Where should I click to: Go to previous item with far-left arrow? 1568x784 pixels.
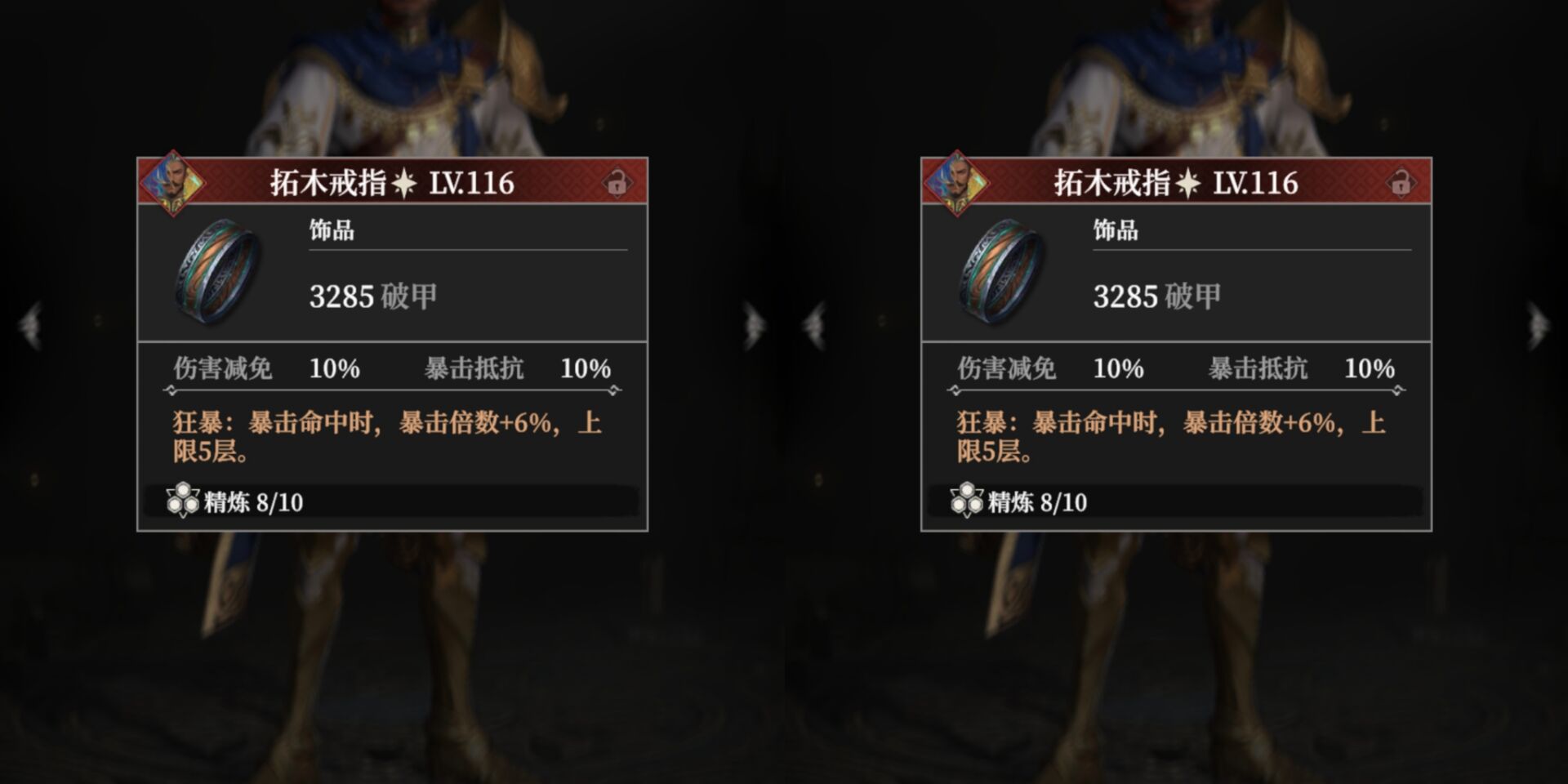coord(31,326)
